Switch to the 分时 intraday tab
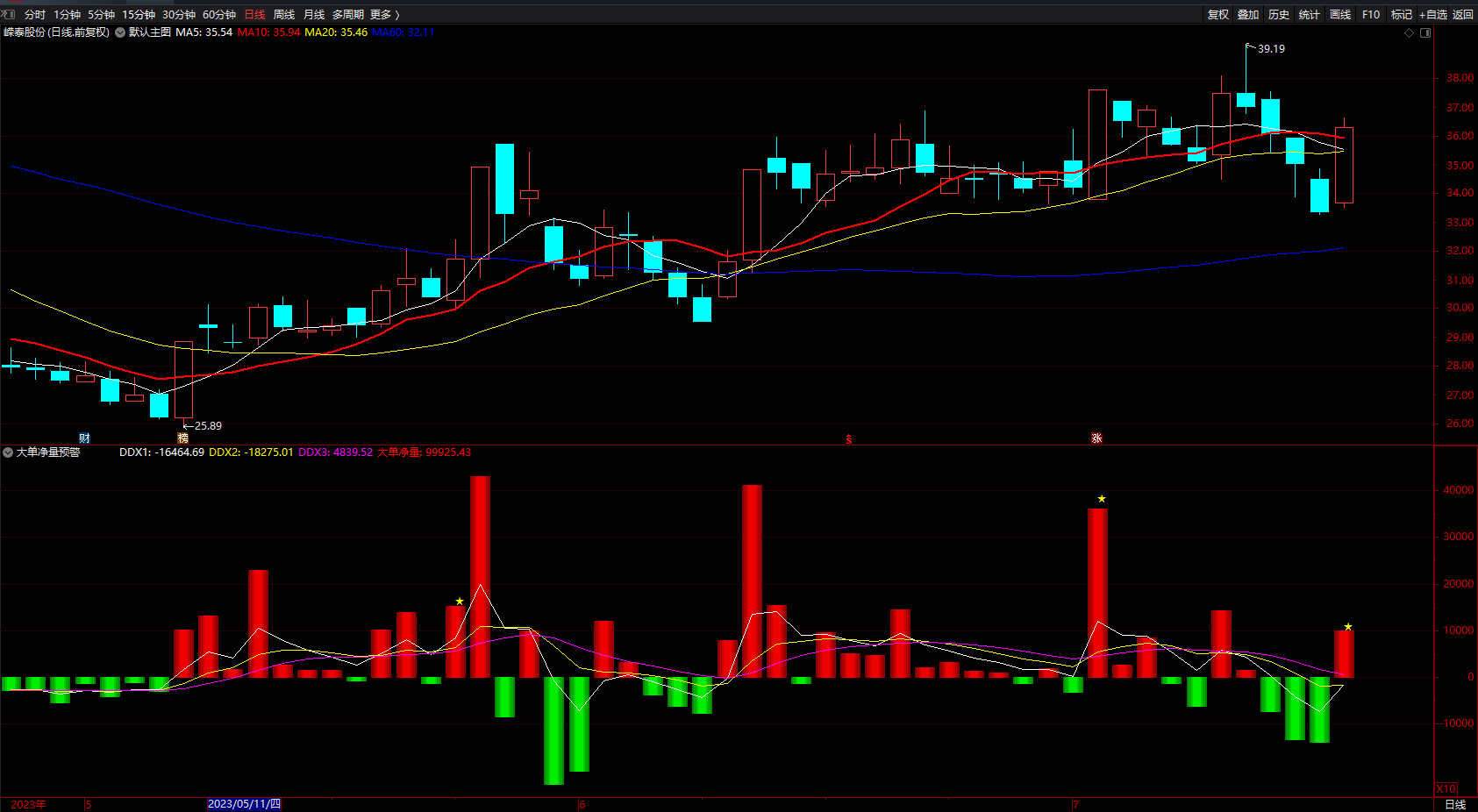 pyautogui.click(x=35, y=15)
